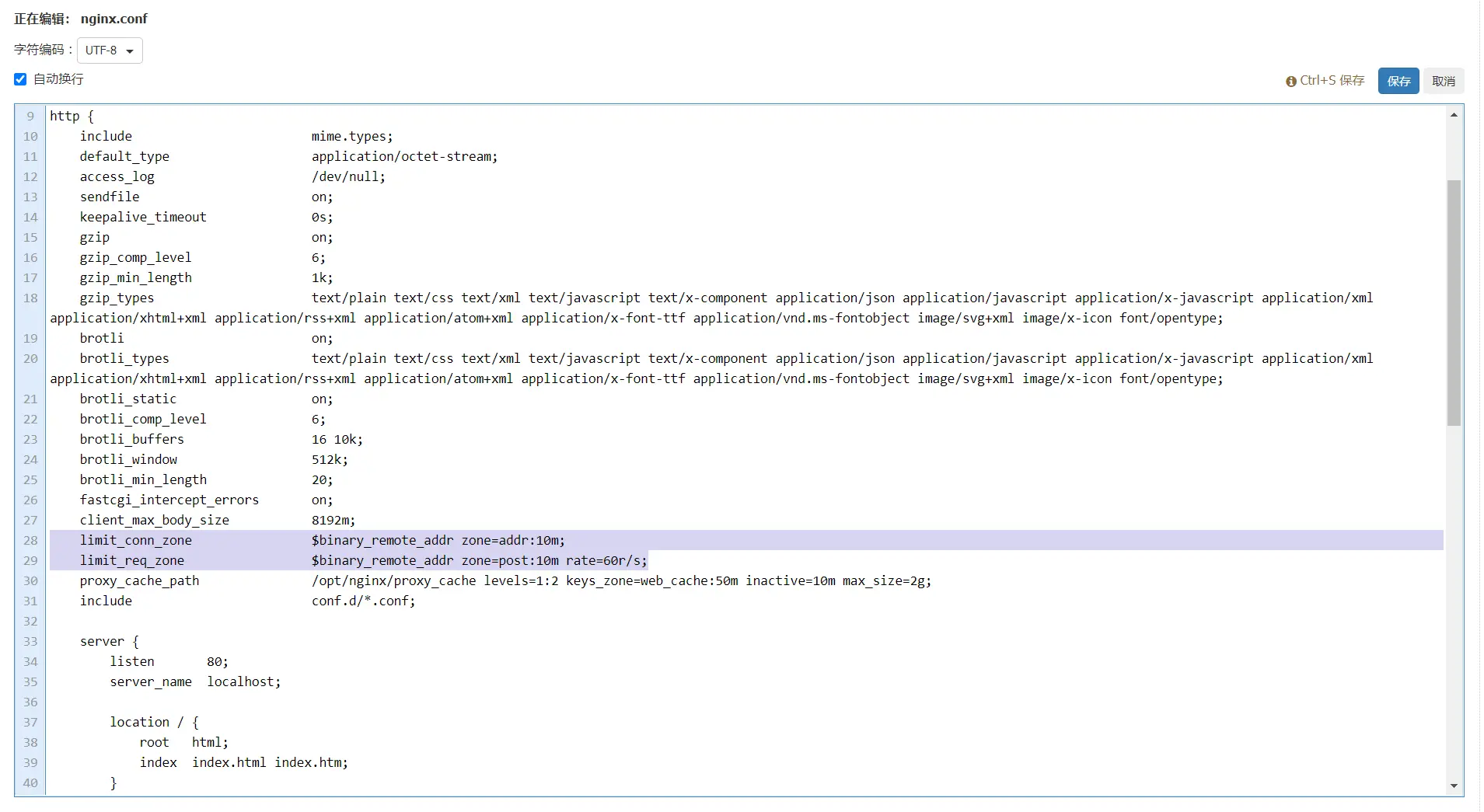Viewport: 1484px width, 812px height.
Task: Click the 'limit_conn_zone' directive
Action: tap(135, 540)
